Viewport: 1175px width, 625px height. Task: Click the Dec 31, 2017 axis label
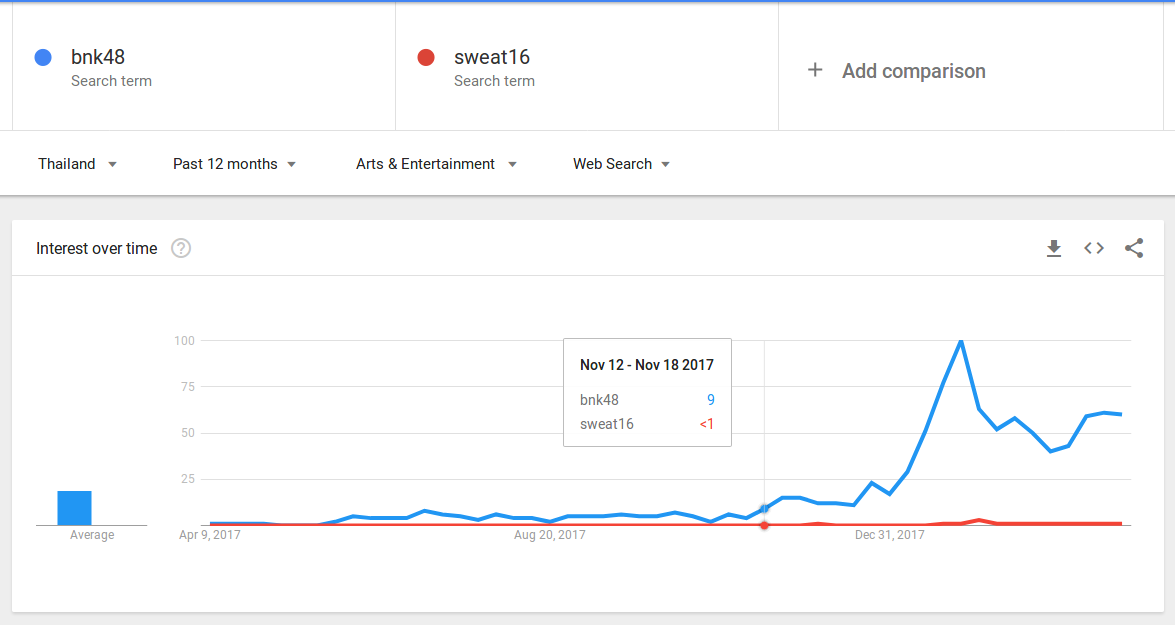click(x=889, y=535)
